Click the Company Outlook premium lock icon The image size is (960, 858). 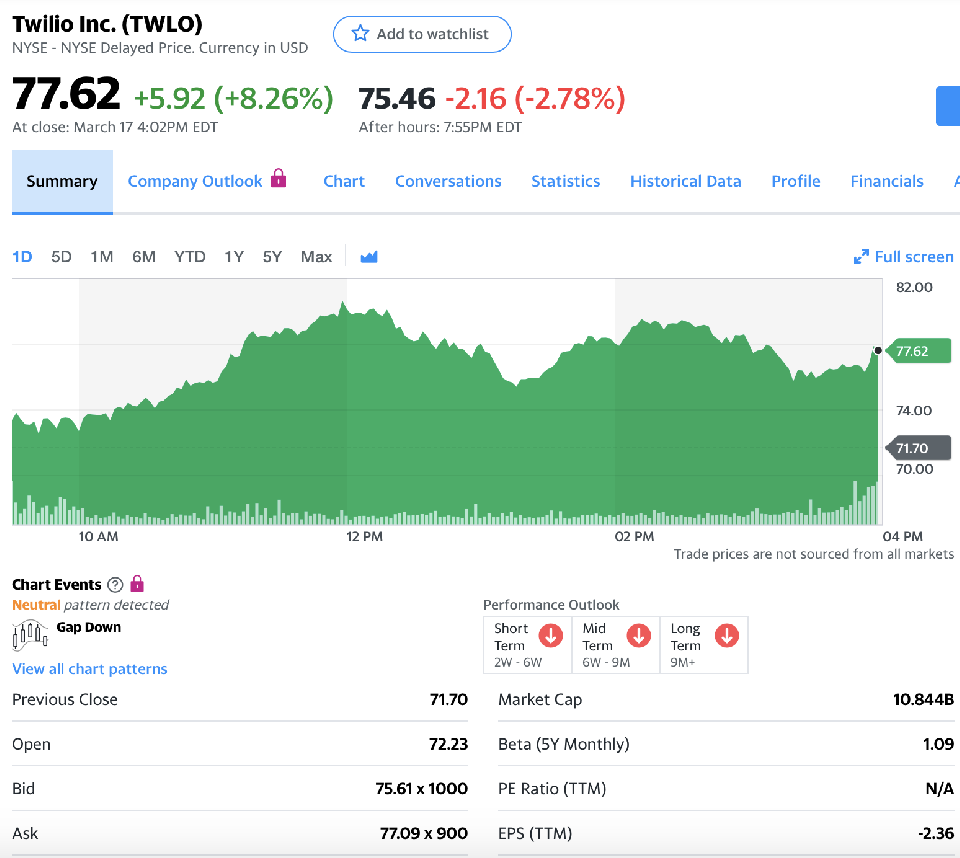click(x=279, y=179)
